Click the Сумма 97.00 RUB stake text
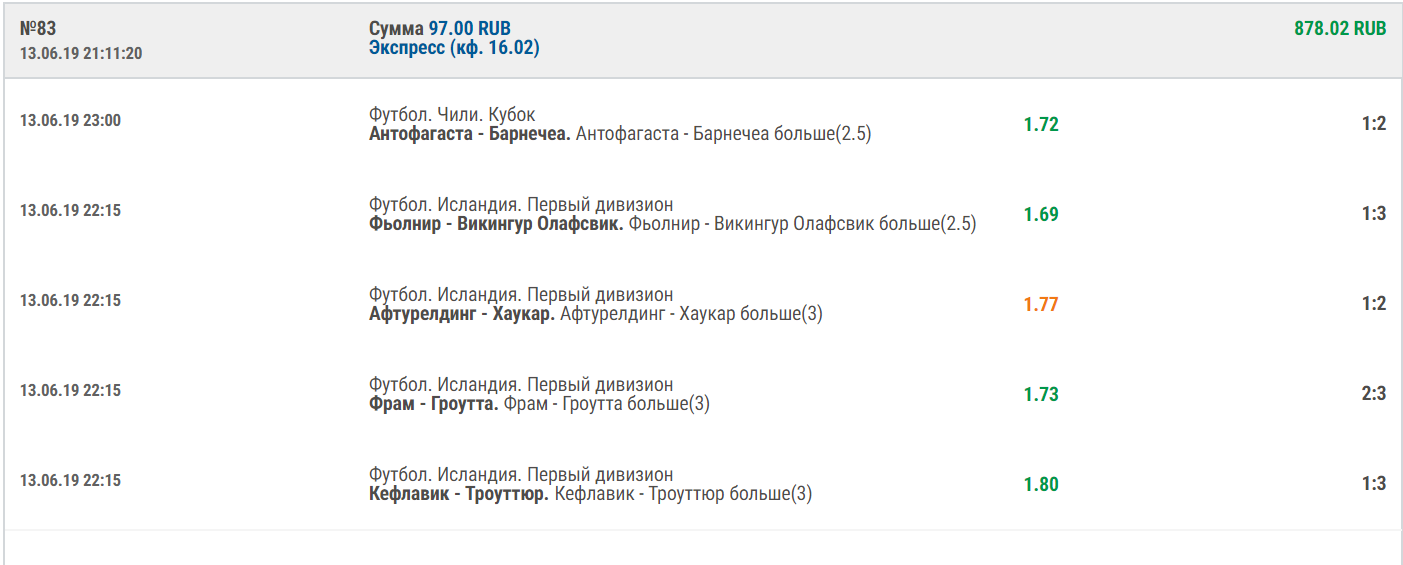1403x565 pixels. pos(439,28)
